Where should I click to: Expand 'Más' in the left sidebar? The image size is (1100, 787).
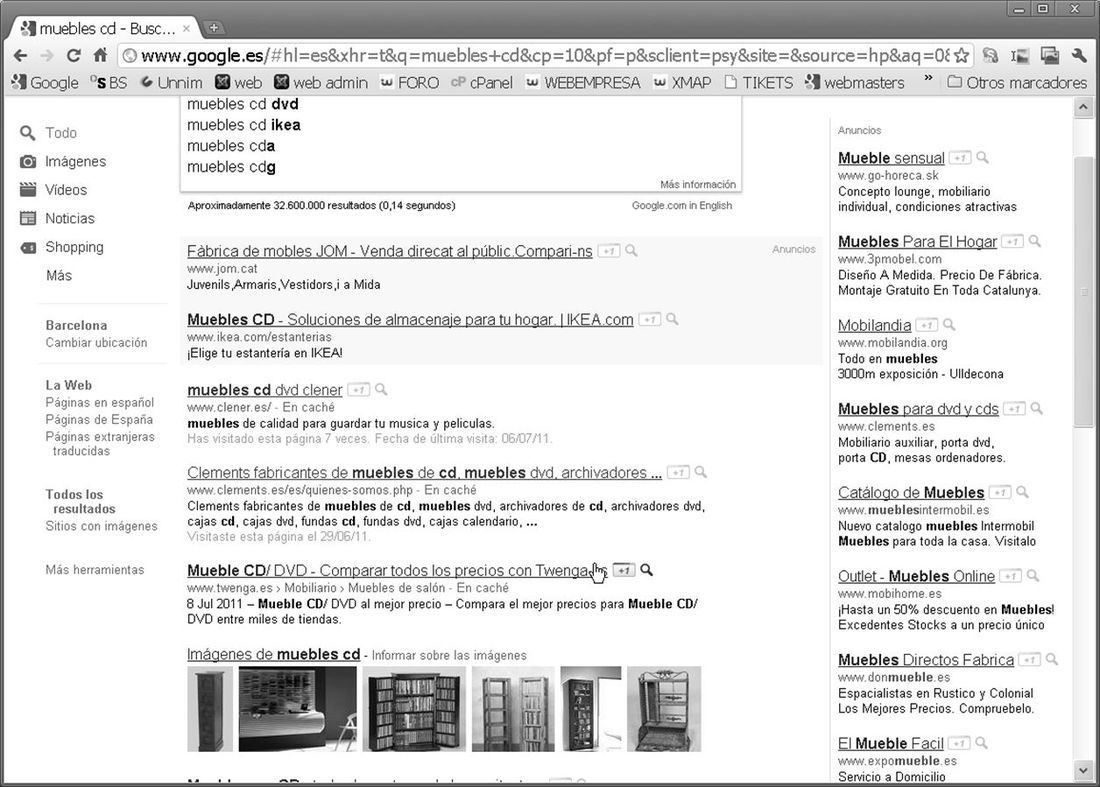point(59,276)
